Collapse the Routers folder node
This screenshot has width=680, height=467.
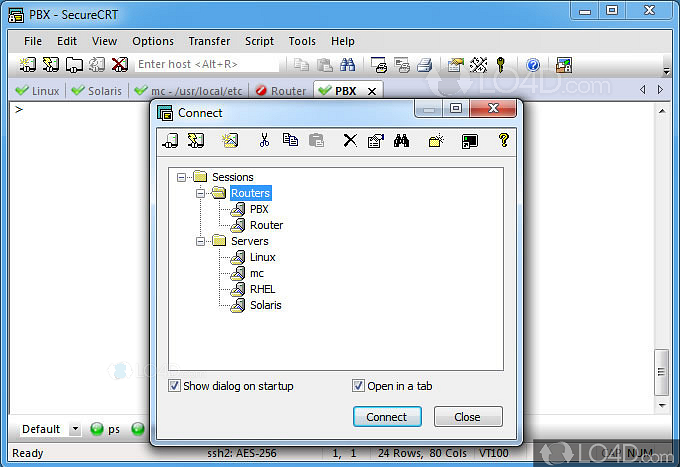coord(200,193)
